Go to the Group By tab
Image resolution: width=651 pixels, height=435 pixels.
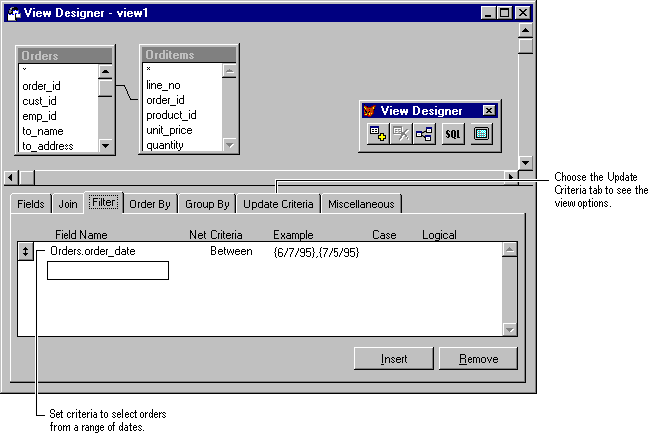207,204
